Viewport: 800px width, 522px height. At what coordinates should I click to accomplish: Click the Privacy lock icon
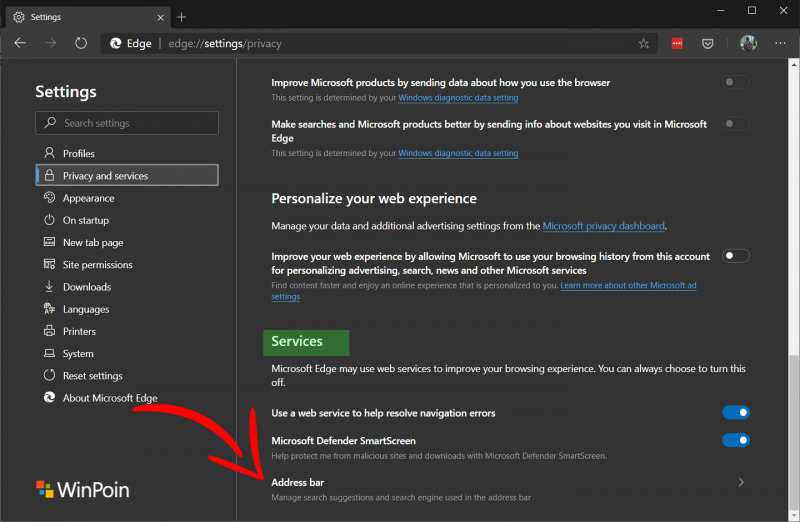(x=49, y=175)
